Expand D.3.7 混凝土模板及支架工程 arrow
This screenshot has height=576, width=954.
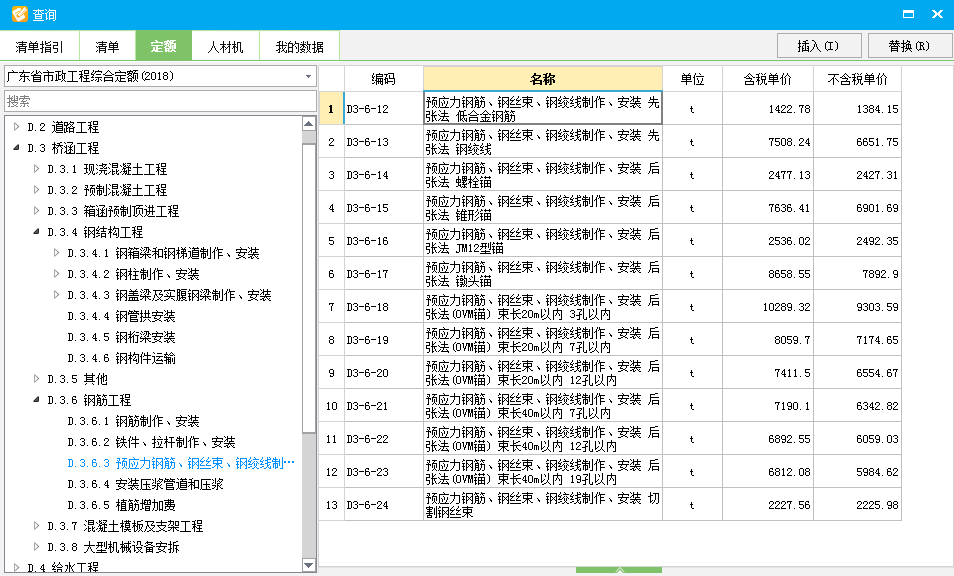click(37, 526)
